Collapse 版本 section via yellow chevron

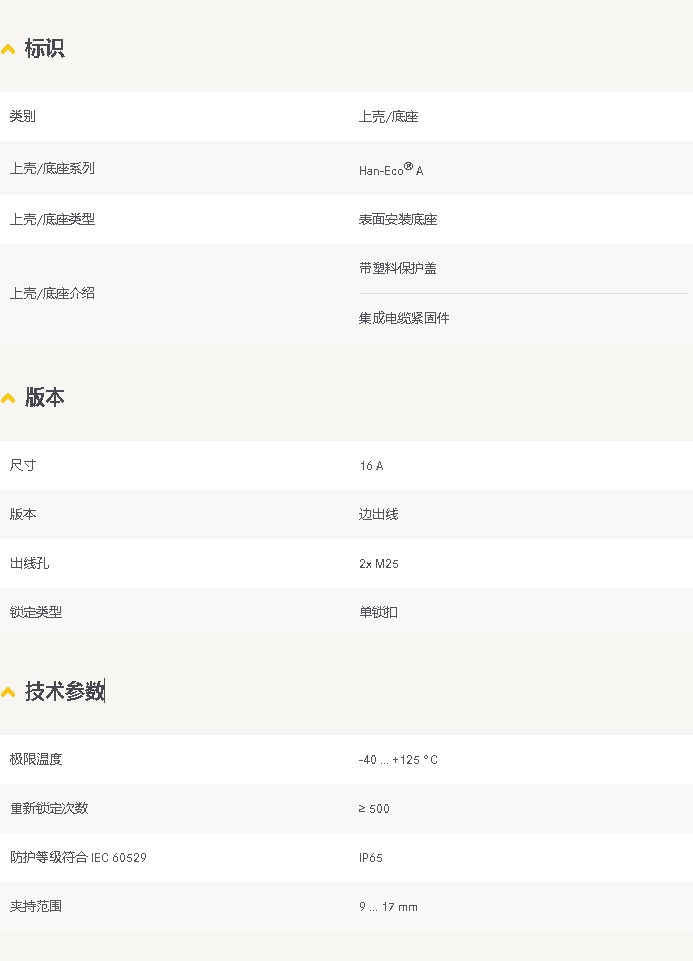click(8, 398)
